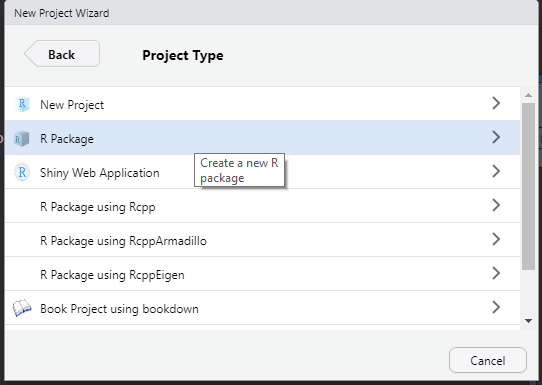Pick R Package using RcppEigen

[x=262, y=274]
